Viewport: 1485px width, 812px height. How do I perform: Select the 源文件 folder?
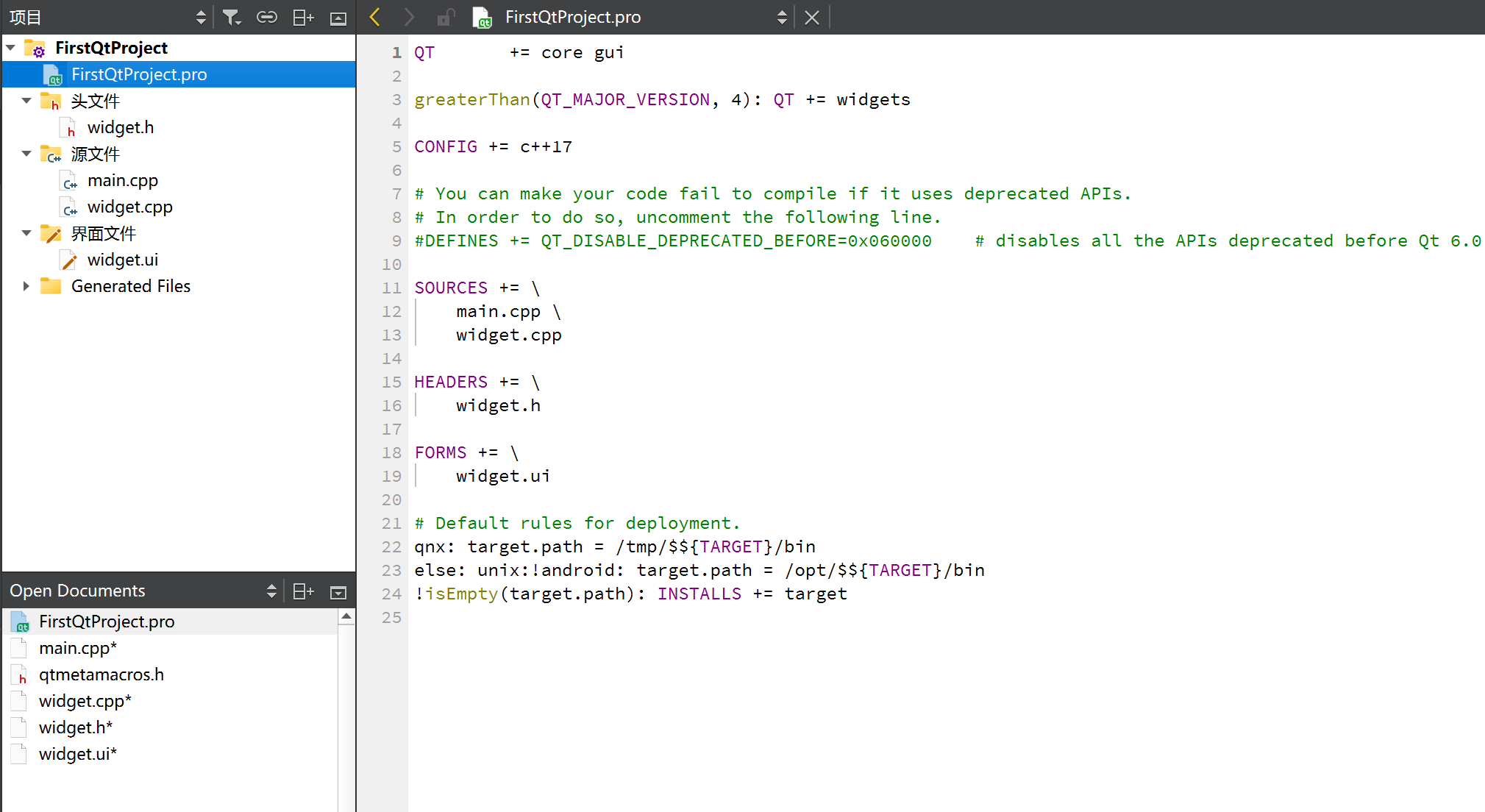click(95, 154)
